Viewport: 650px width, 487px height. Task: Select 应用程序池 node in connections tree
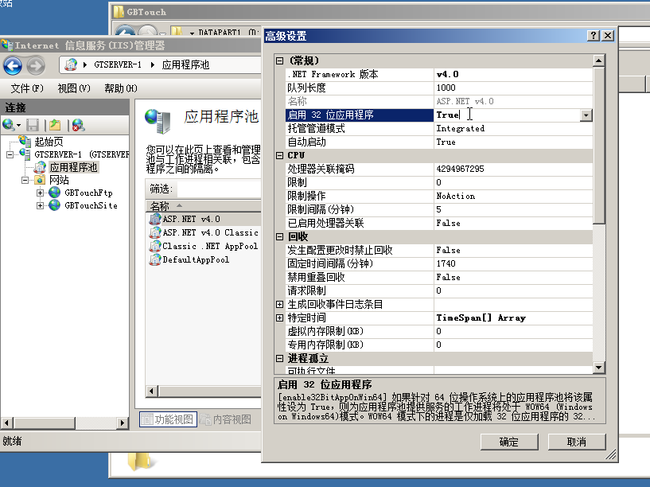click(x=73, y=167)
